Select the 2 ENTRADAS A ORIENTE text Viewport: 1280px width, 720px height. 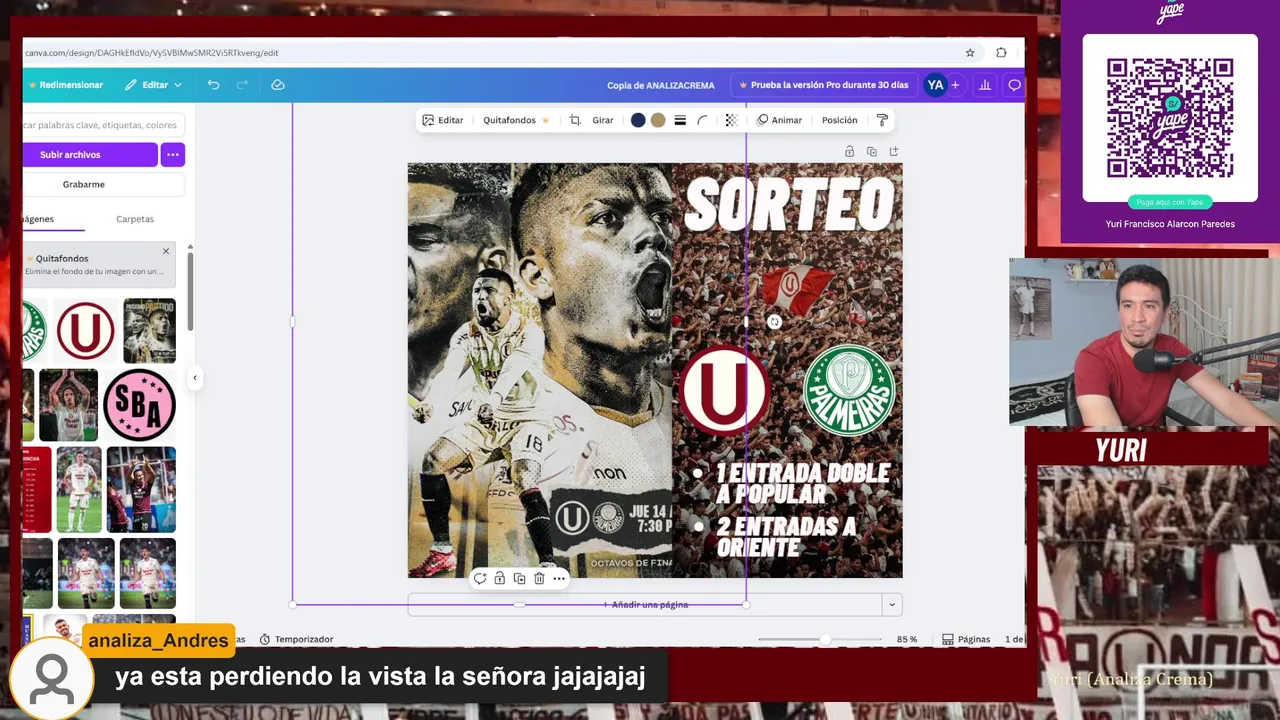click(x=787, y=537)
